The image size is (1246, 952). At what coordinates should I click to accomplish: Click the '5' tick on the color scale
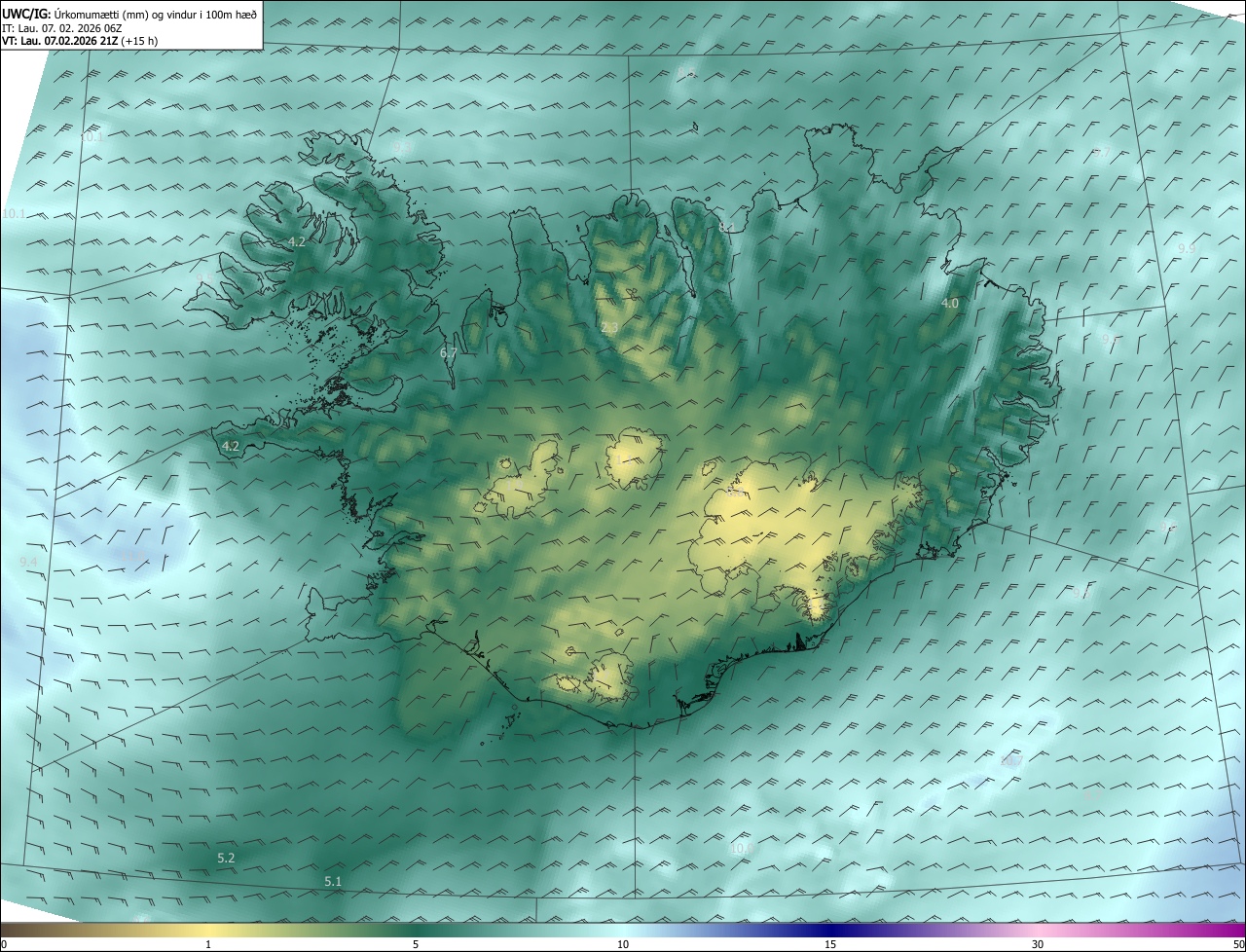point(416,944)
